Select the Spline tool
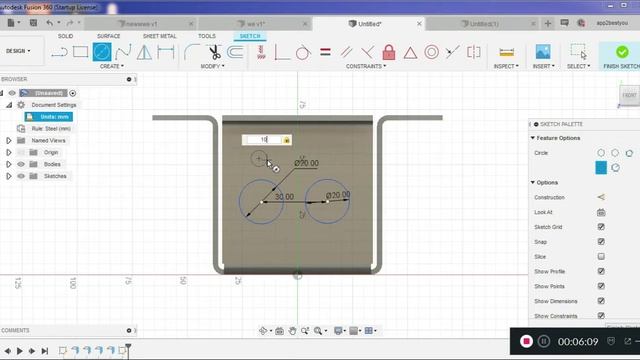This screenshot has height=360, width=640. [x=123, y=52]
